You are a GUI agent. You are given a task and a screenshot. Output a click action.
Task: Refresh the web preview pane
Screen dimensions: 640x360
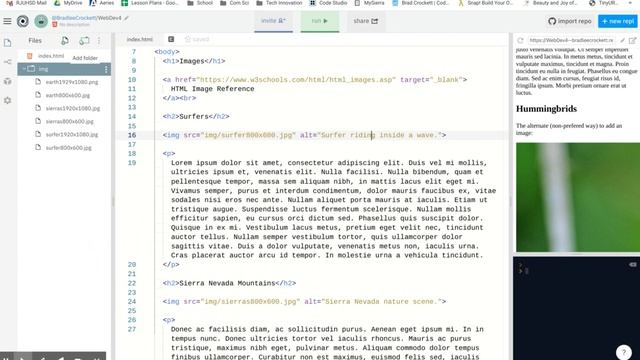coord(520,40)
